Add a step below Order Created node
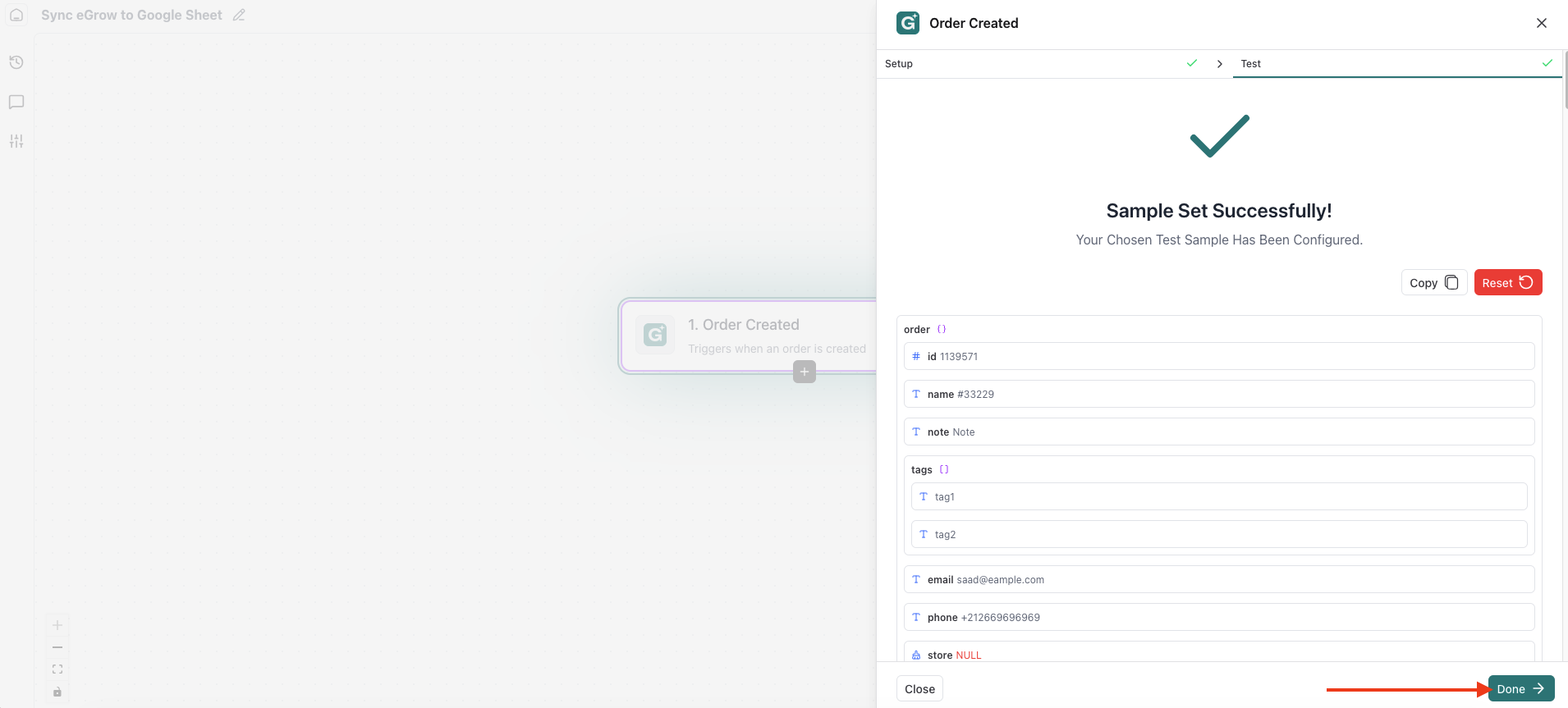The width and height of the screenshot is (1568, 708). (805, 372)
